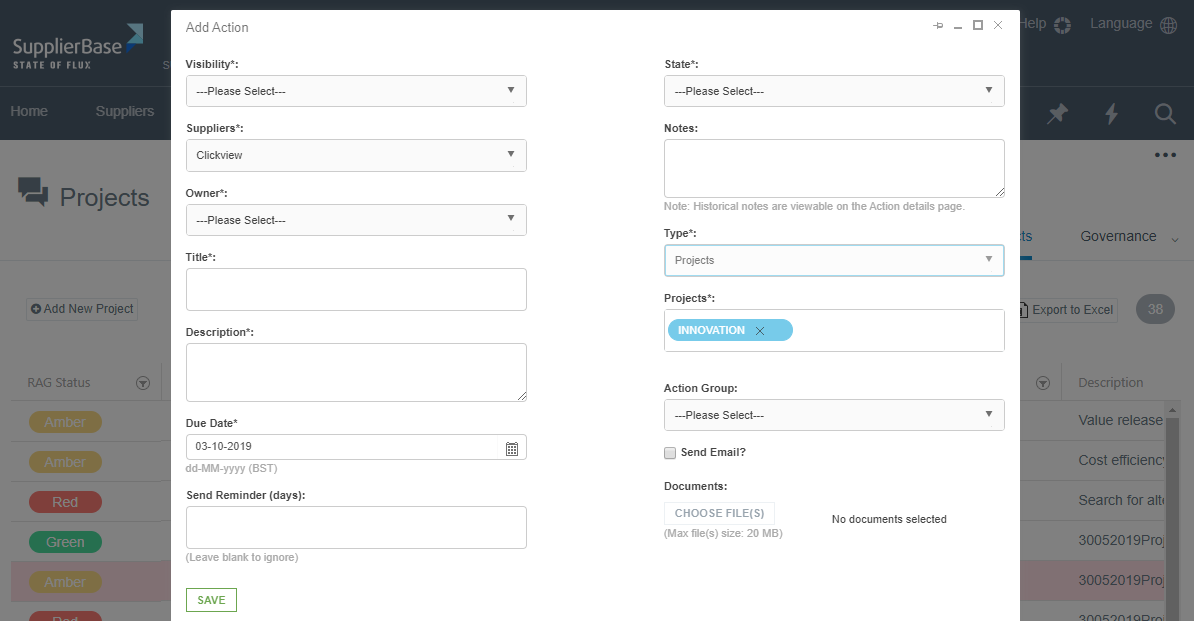Open the State dropdown
Viewport: 1194px width, 621px height.
[x=834, y=91]
